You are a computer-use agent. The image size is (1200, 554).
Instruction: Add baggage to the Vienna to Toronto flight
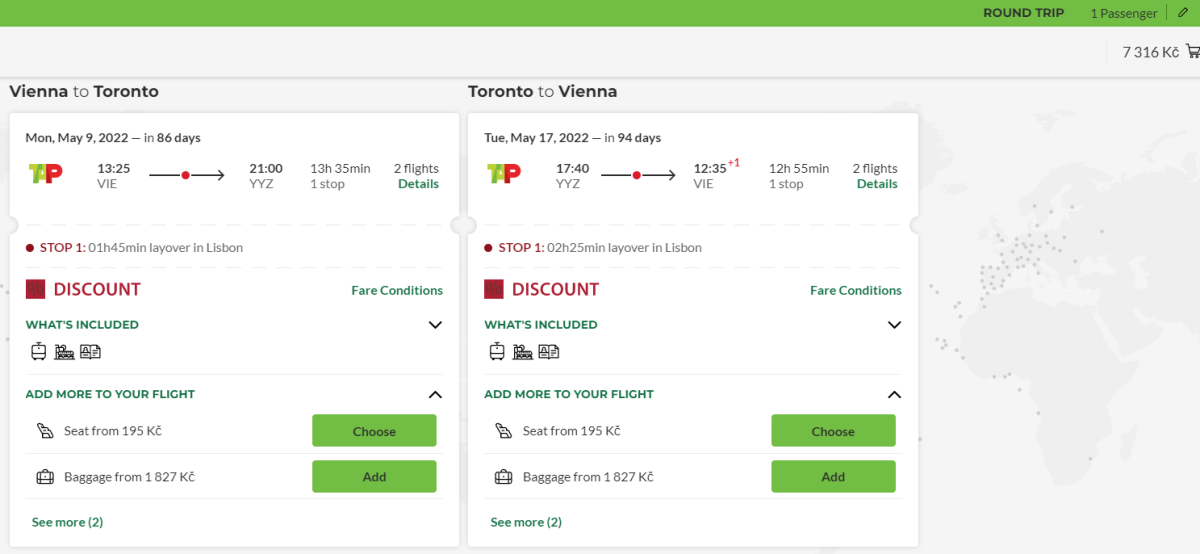pyautogui.click(x=374, y=477)
